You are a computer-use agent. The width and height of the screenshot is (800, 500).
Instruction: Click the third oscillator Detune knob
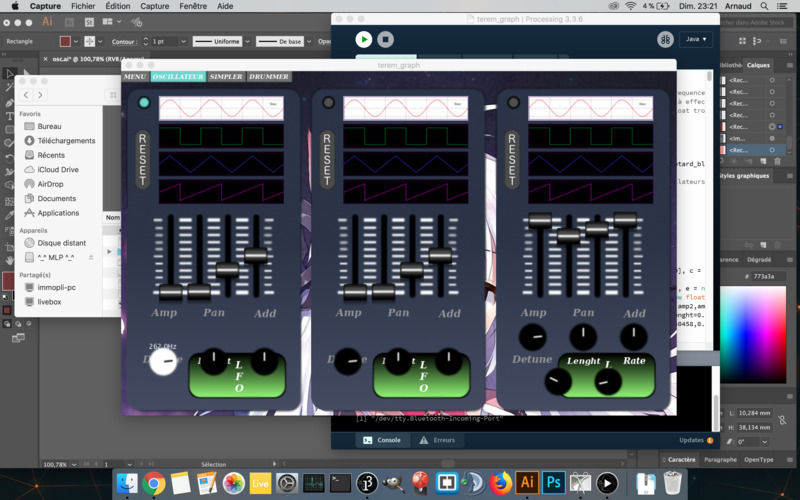(x=533, y=338)
